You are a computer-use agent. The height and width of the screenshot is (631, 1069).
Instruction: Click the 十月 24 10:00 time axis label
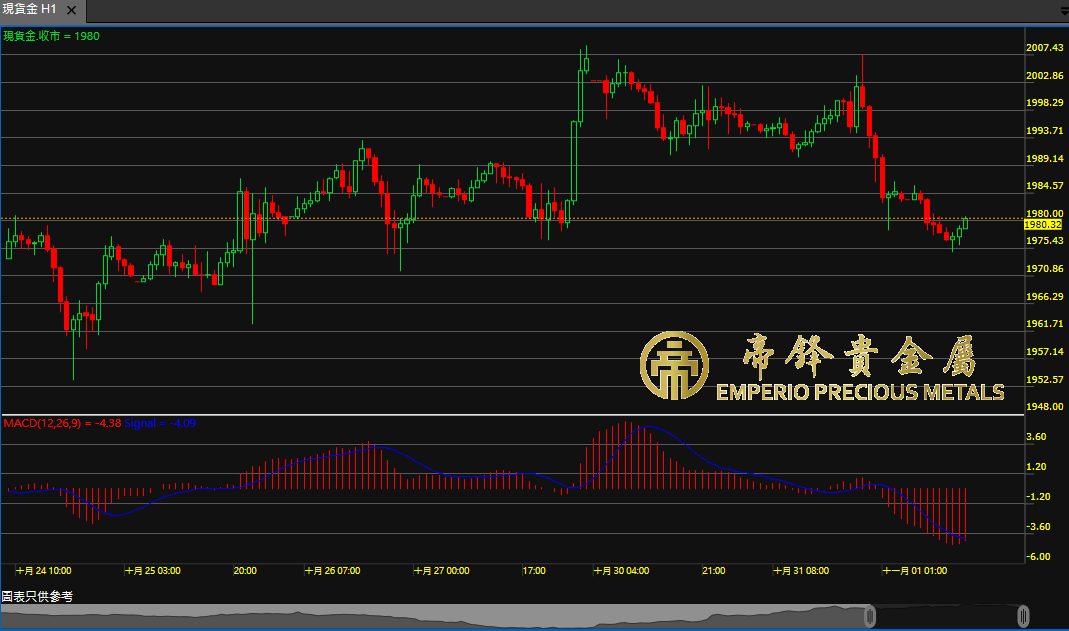[44, 570]
